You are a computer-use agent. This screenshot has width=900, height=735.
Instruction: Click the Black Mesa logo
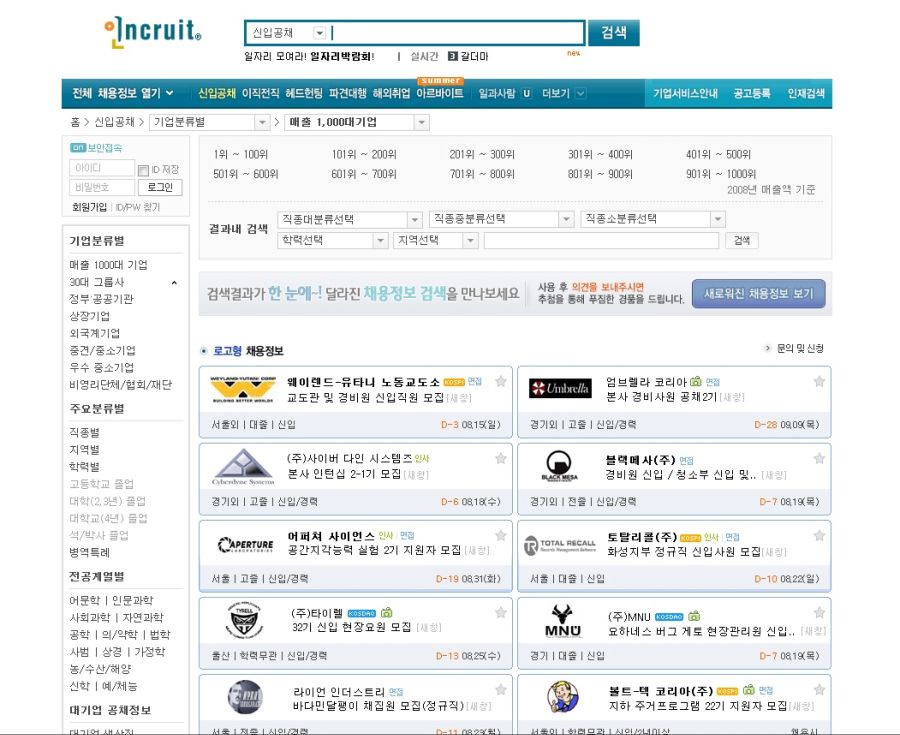[560, 467]
